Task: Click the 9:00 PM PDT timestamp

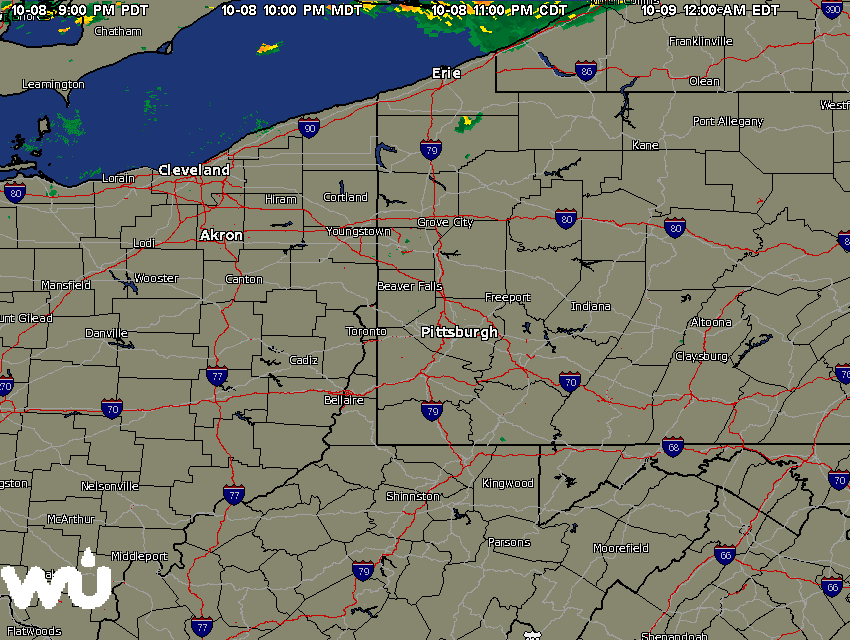Action: [79, 10]
